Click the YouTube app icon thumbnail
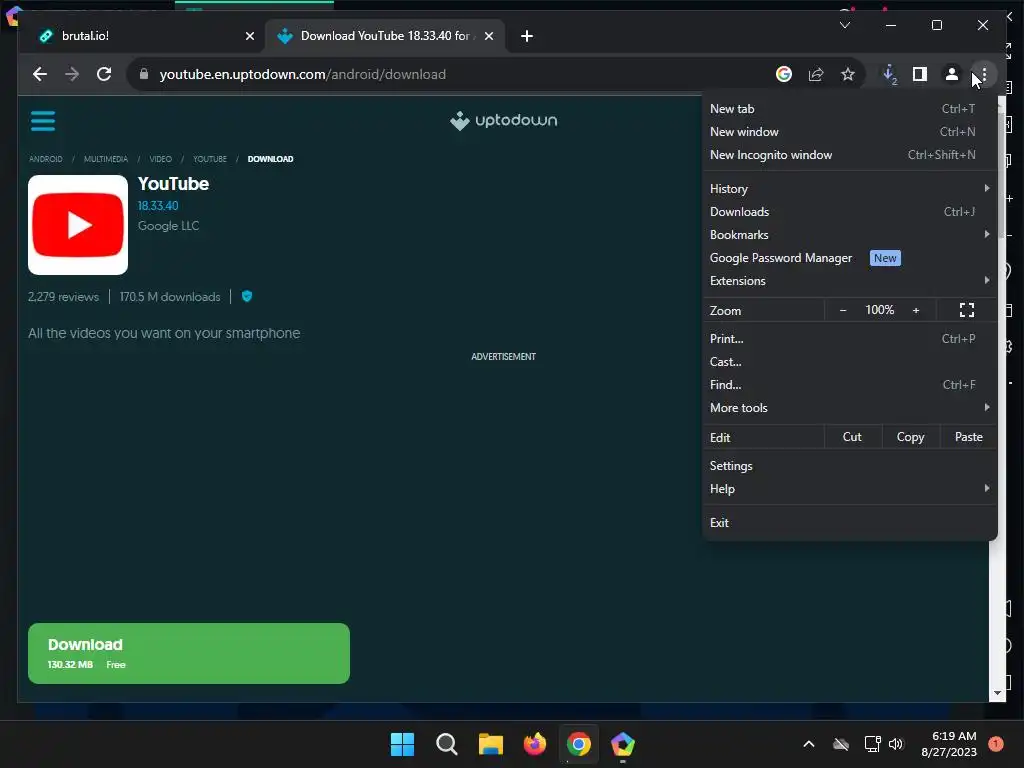The width and height of the screenshot is (1024, 768). [x=78, y=225]
